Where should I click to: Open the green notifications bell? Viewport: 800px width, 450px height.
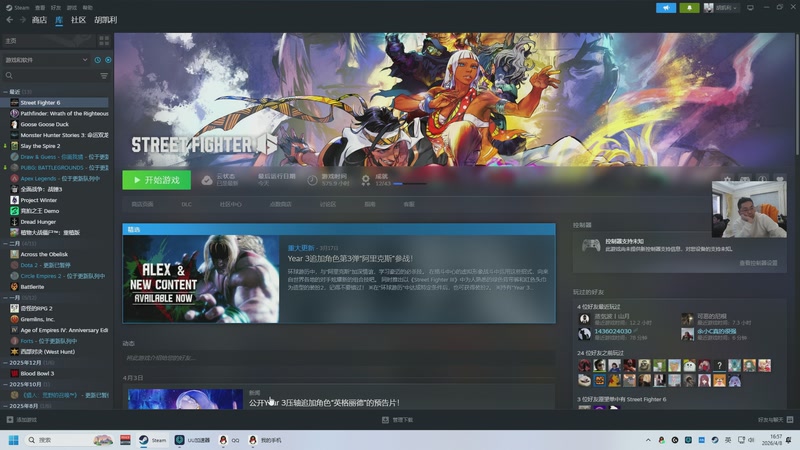pyautogui.click(x=689, y=8)
